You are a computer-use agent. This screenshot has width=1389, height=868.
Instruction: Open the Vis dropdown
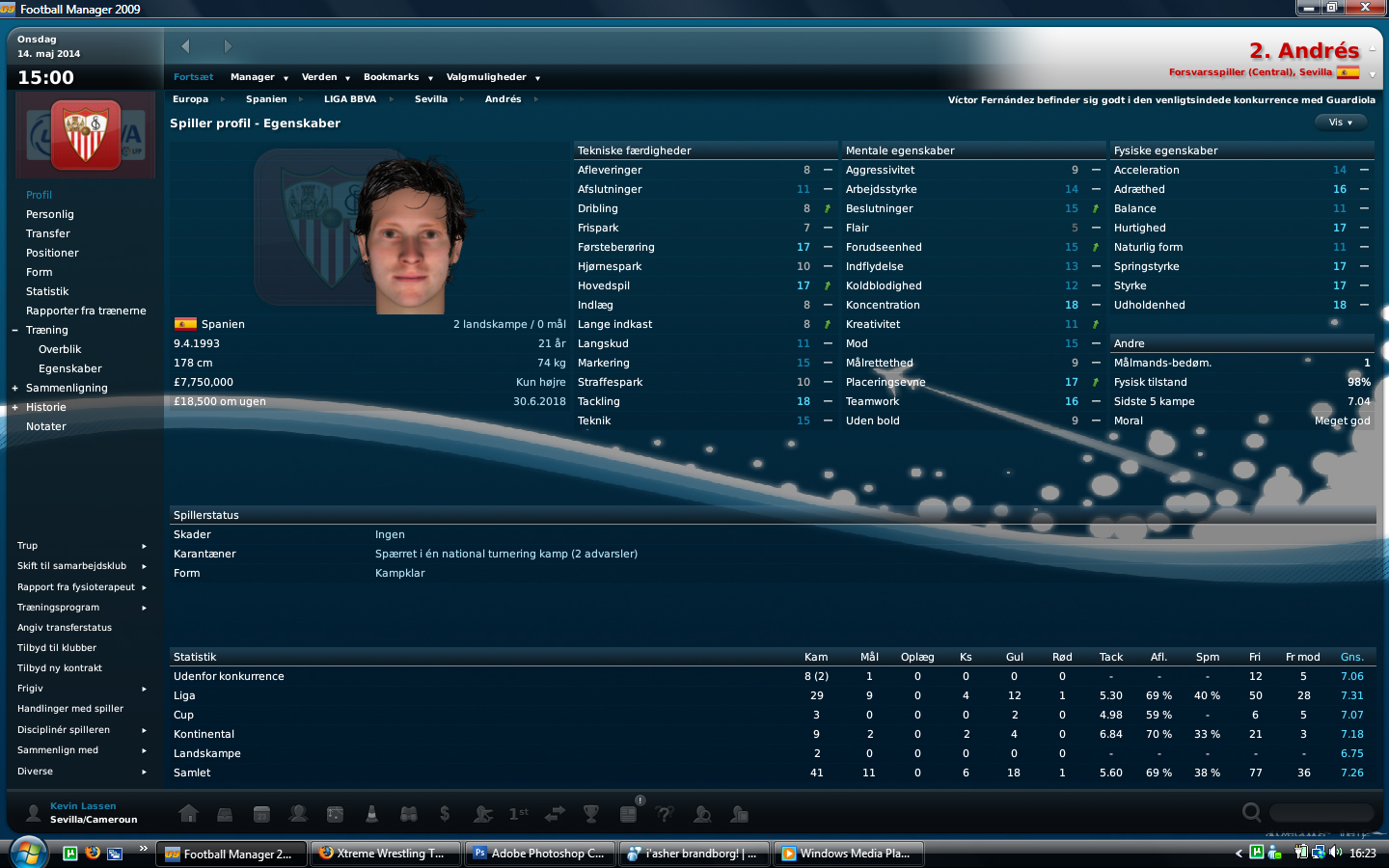[x=1341, y=122]
